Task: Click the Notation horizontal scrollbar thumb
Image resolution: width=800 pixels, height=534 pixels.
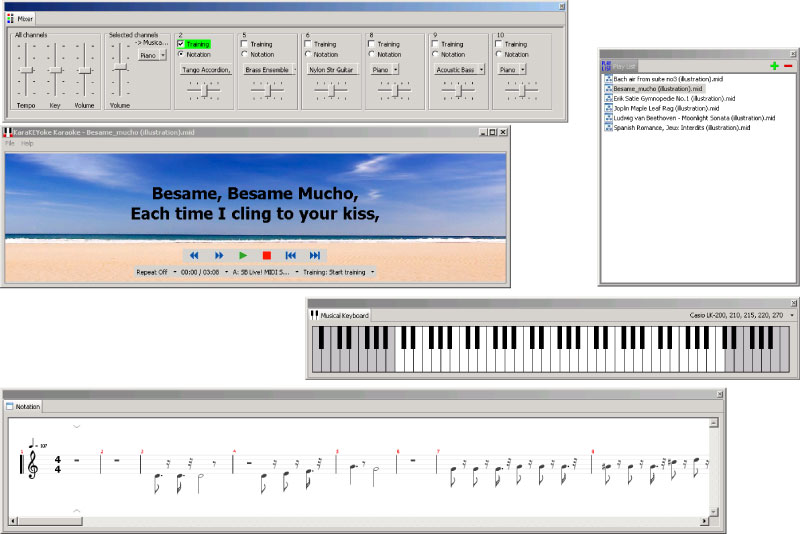Action: point(49,521)
